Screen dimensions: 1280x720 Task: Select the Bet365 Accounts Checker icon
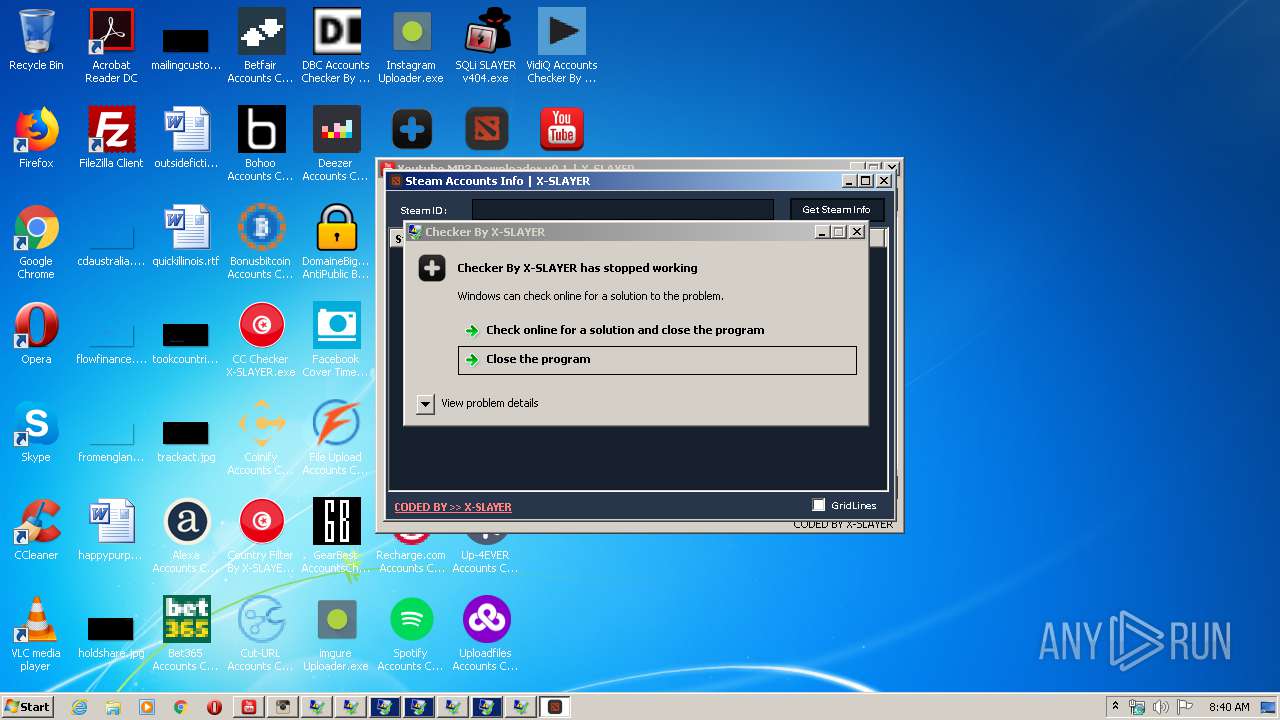(186, 633)
